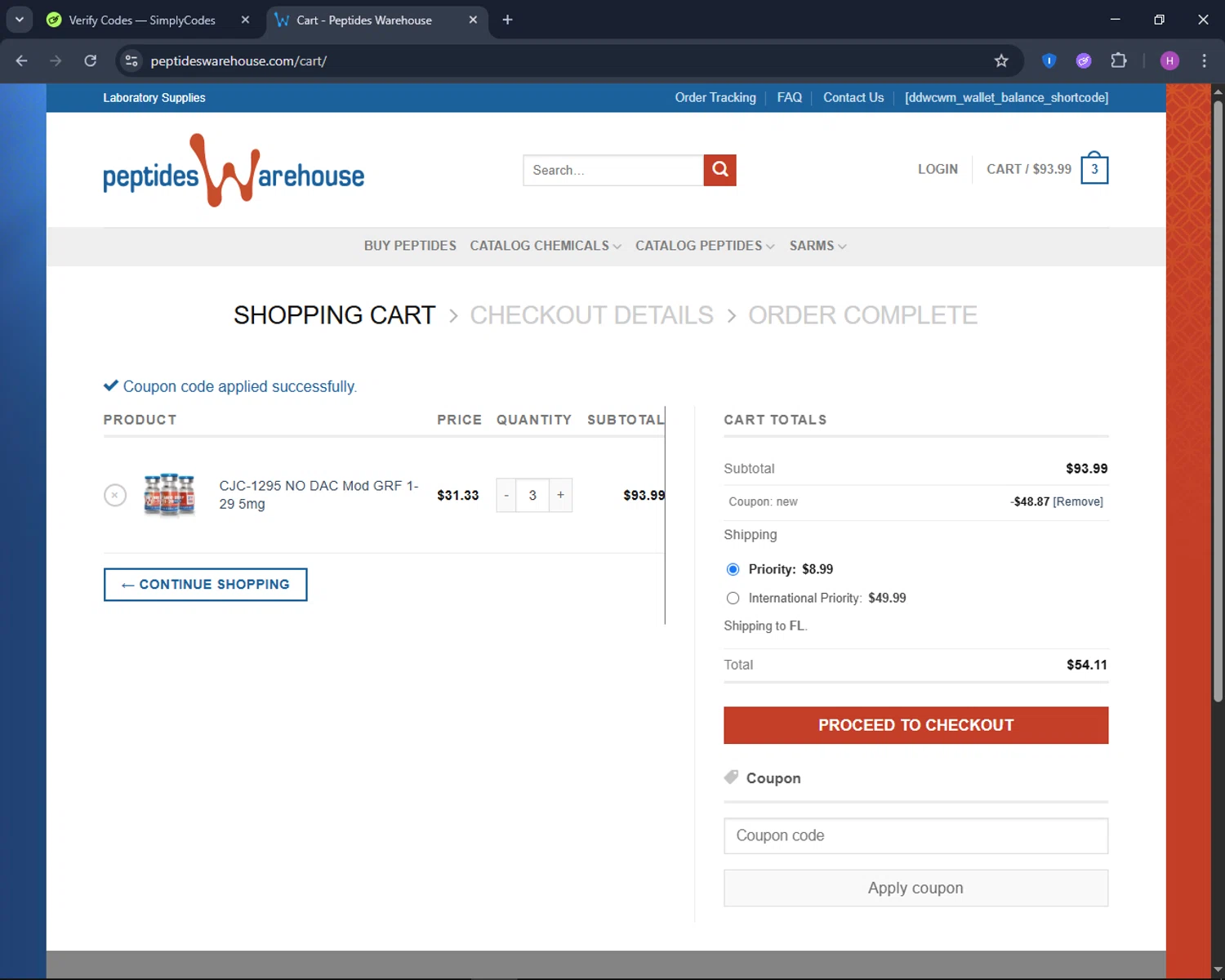
Task: Select International Priority $49.99 shipping
Action: [x=733, y=598]
